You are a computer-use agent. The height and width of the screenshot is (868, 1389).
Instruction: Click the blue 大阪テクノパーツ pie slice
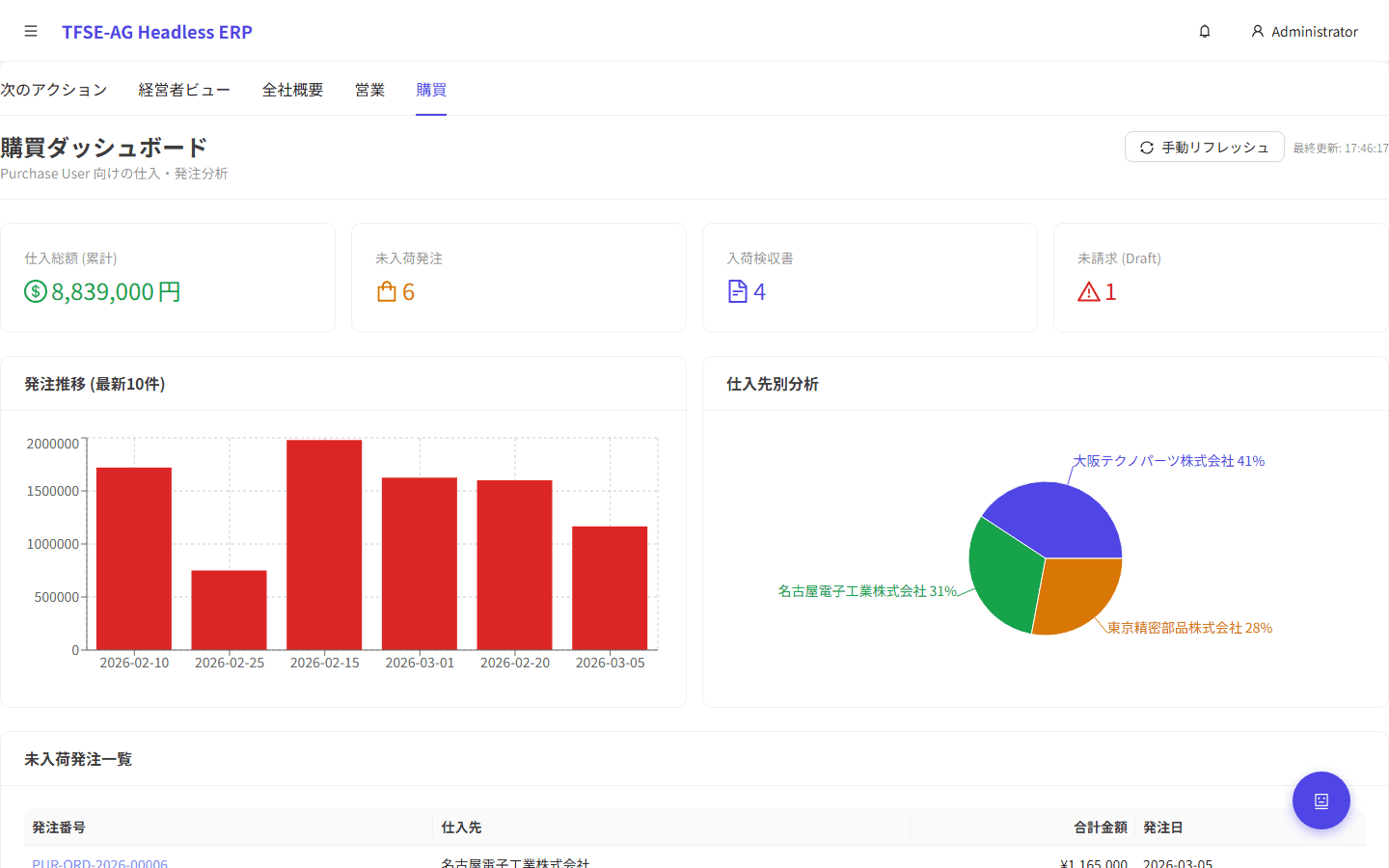click(1056, 516)
